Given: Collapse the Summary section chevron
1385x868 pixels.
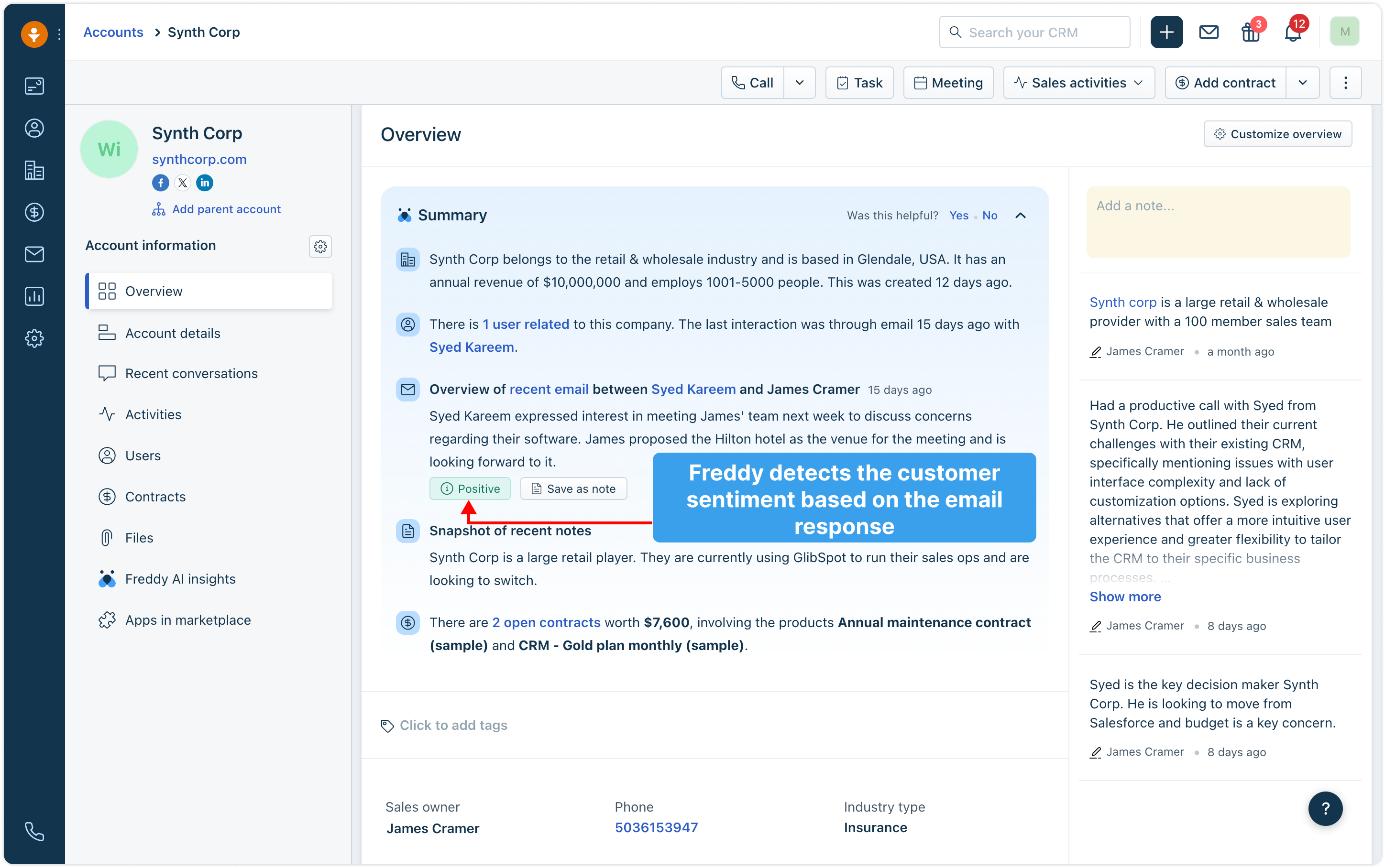Looking at the screenshot, I should [1021, 215].
